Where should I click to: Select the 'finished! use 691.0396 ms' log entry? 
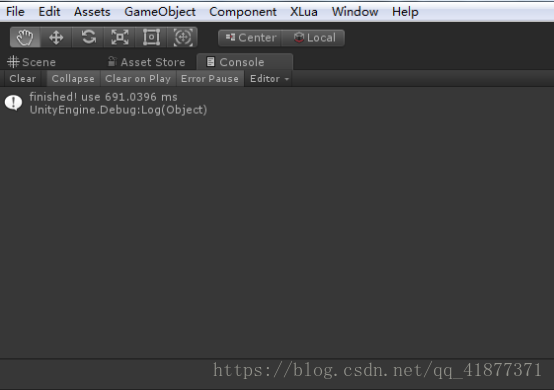click(277, 103)
